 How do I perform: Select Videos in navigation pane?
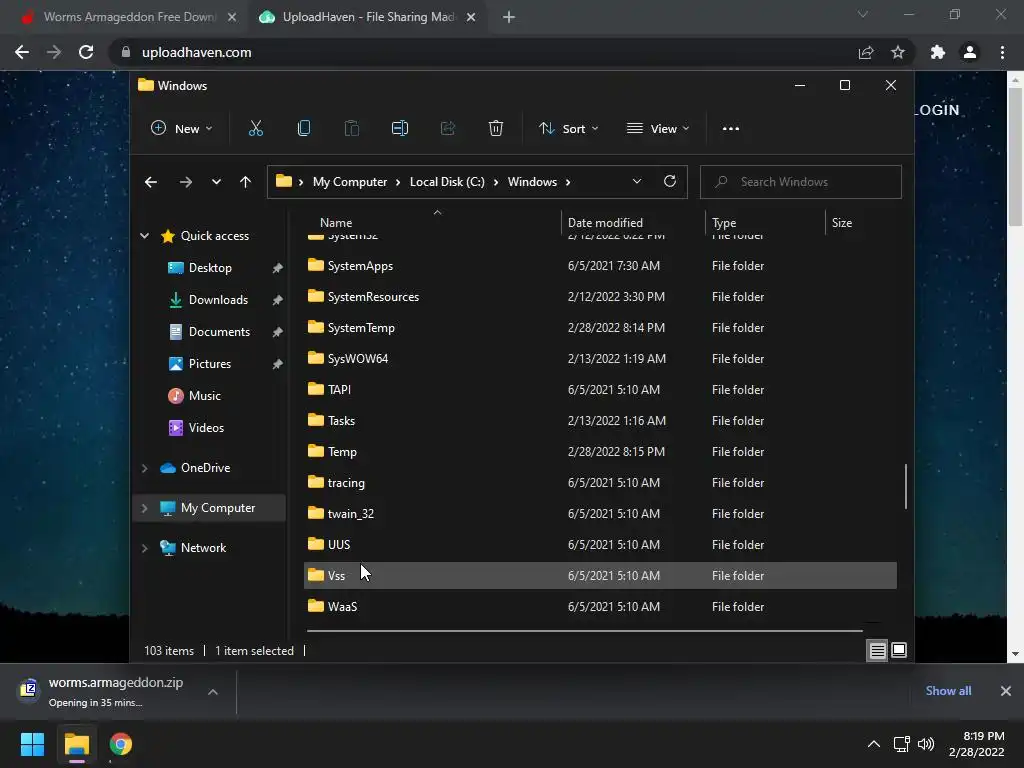(x=206, y=428)
